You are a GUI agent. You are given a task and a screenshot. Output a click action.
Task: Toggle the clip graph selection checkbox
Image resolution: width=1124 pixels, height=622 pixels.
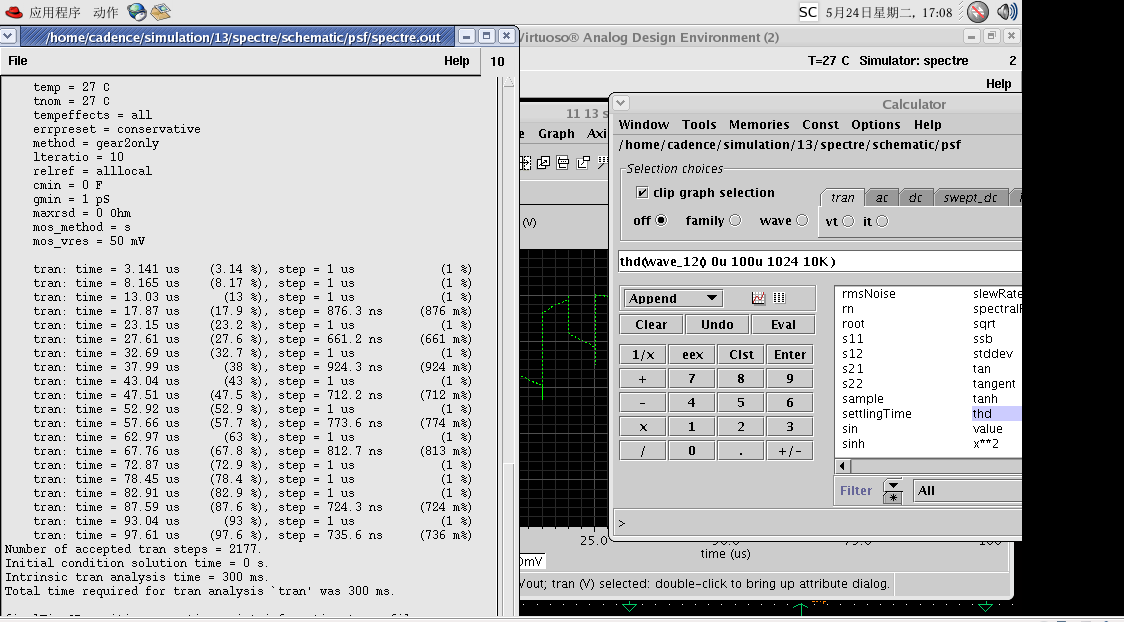click(x=642, y=193)
